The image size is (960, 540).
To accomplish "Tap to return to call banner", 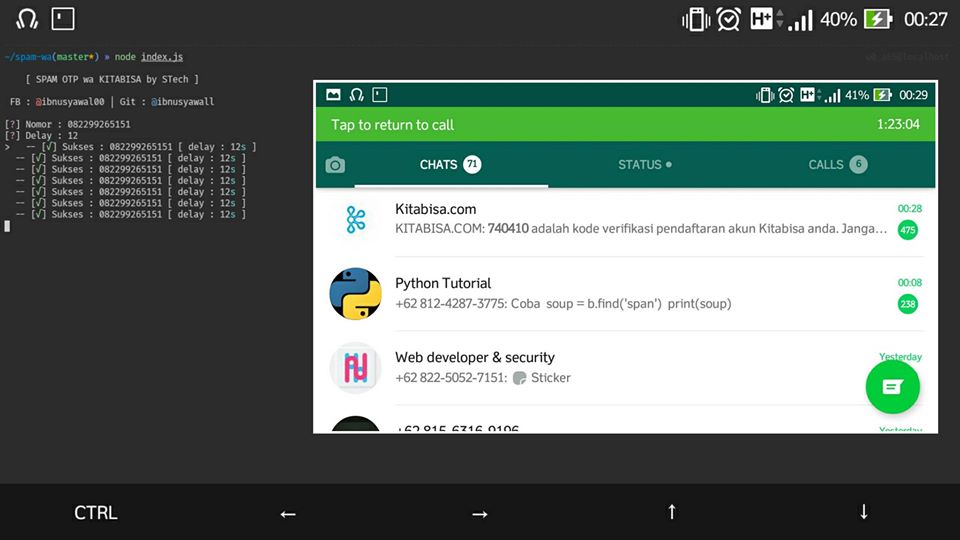I will 625,124.
